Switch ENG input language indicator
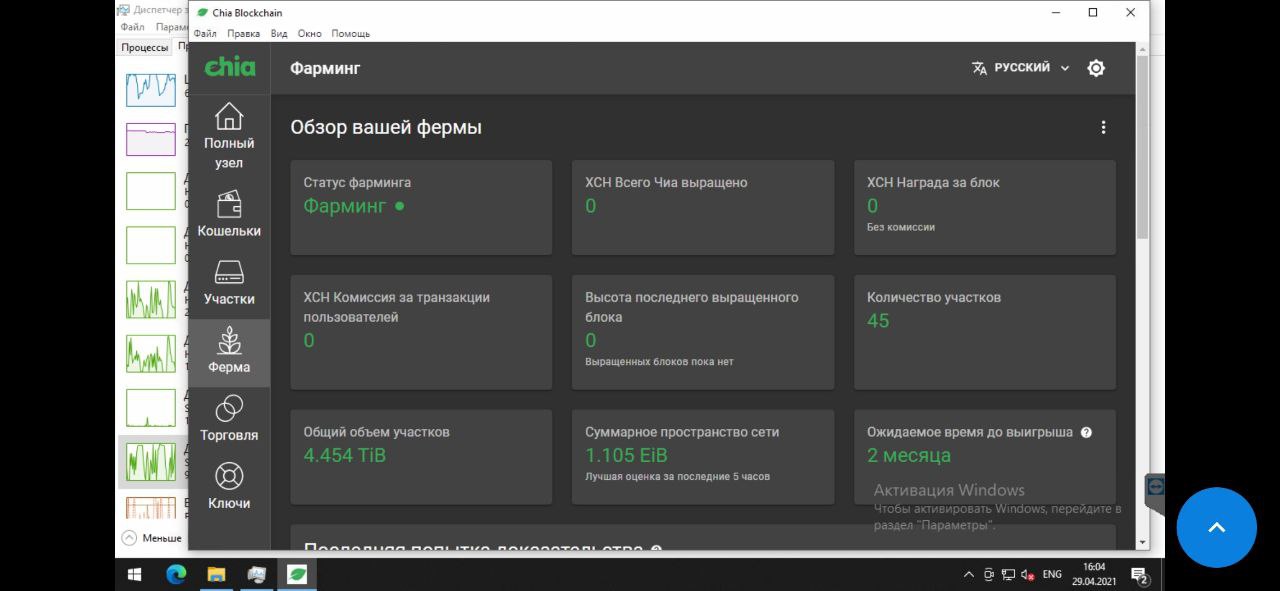The width and height of the screenshot is (1280, 591). (x=1052, y=575)
